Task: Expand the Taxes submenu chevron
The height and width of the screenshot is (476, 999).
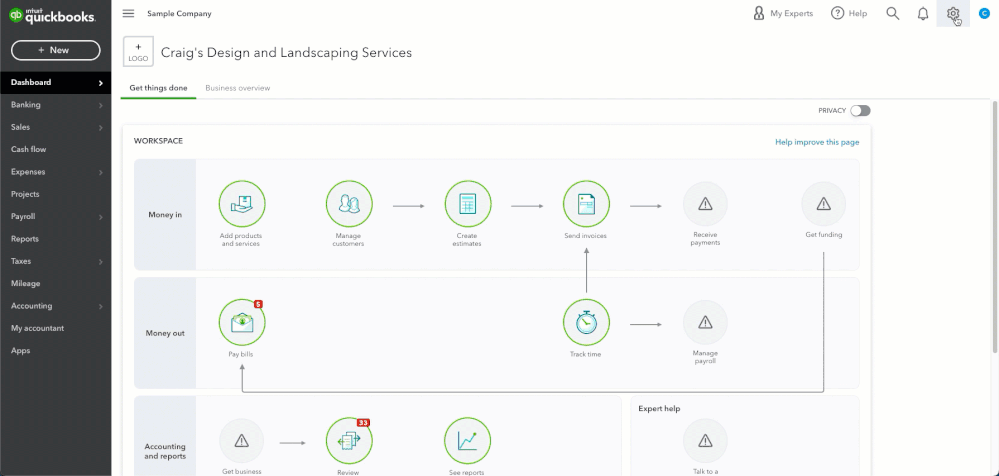Action: click(x=101, y=261)
